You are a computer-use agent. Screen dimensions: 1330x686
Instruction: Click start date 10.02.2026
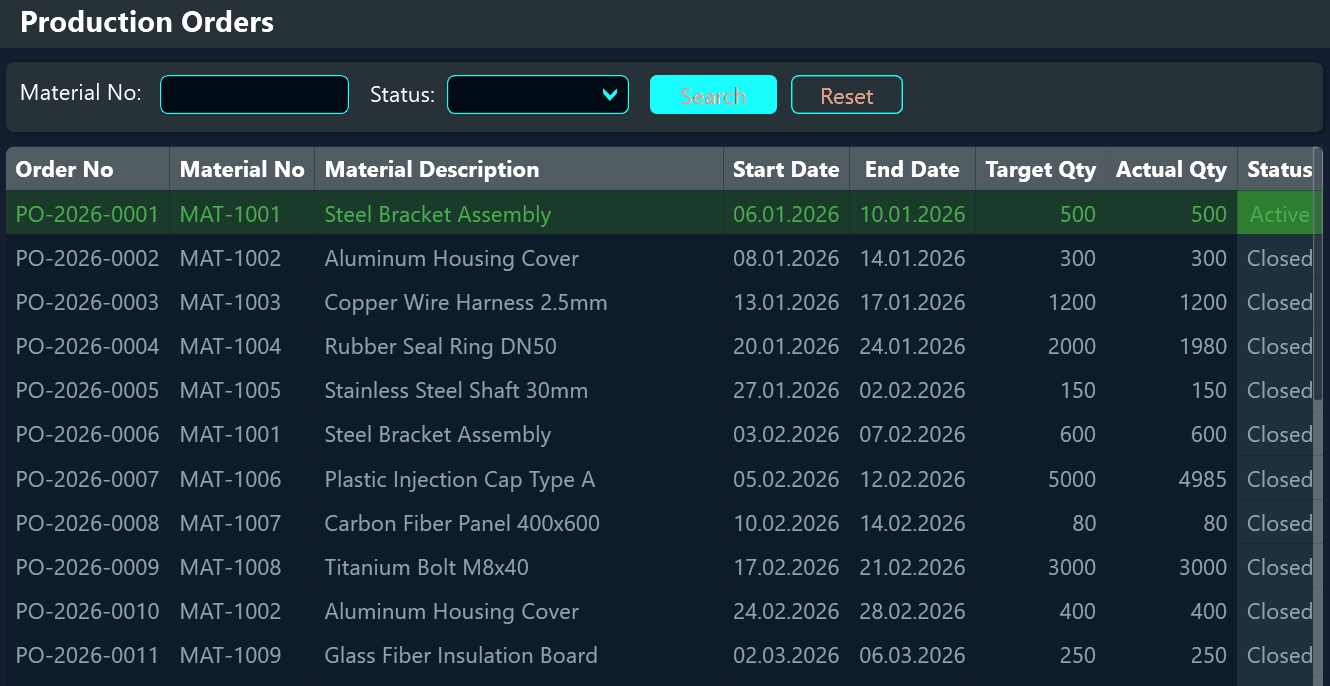pyautogui.click(x=786, y=523)
